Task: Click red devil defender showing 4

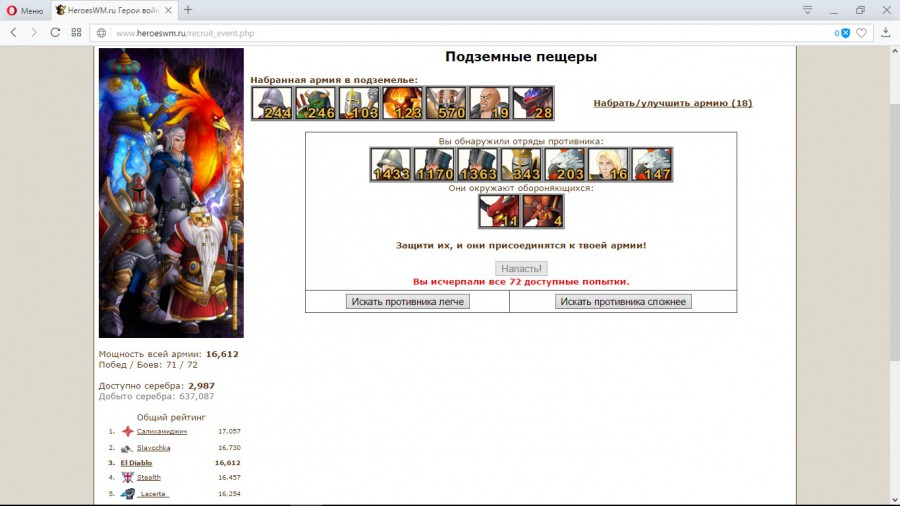Action: click(x=543, y=211)
